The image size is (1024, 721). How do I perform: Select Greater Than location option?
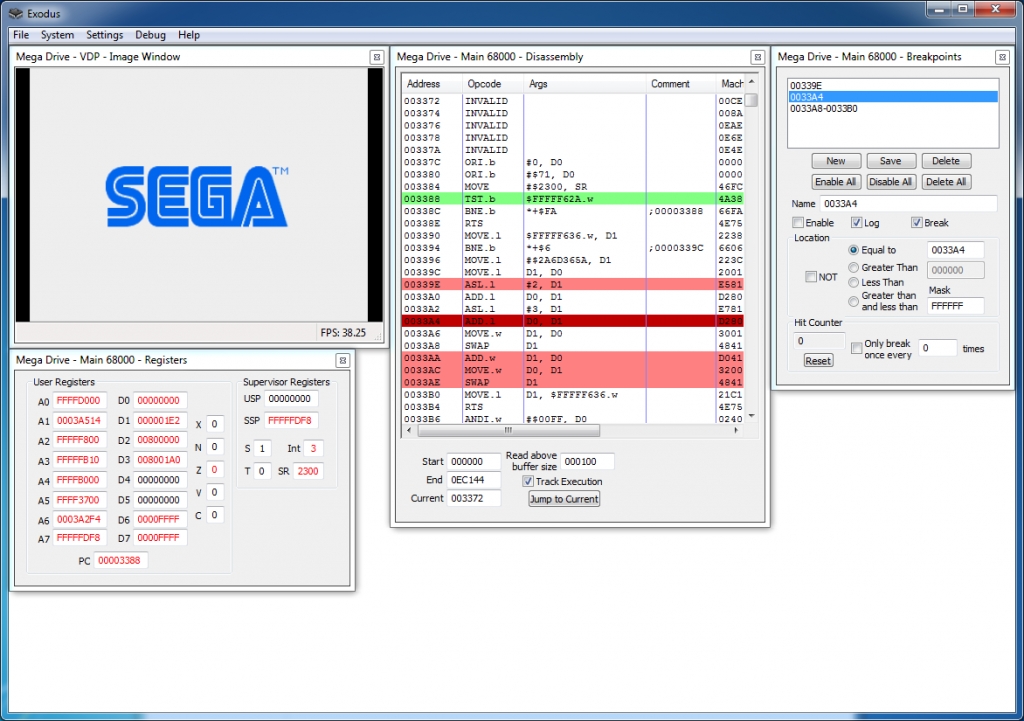(x=854, y=267)
